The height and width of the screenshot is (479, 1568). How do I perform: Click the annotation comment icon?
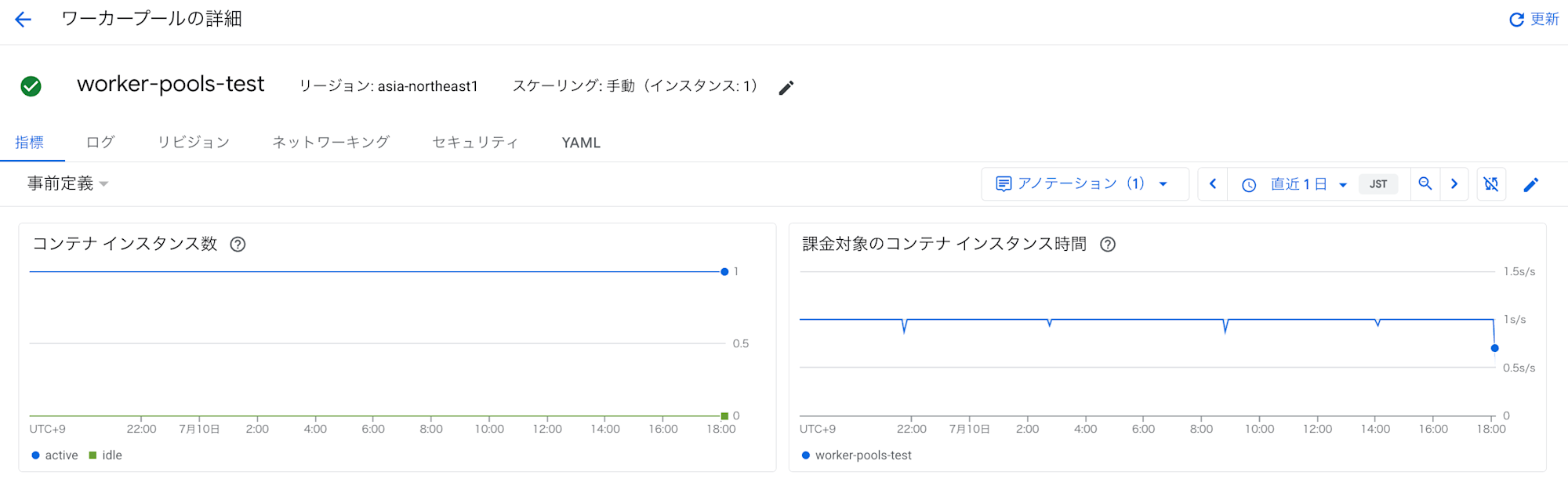point(1004,184)
